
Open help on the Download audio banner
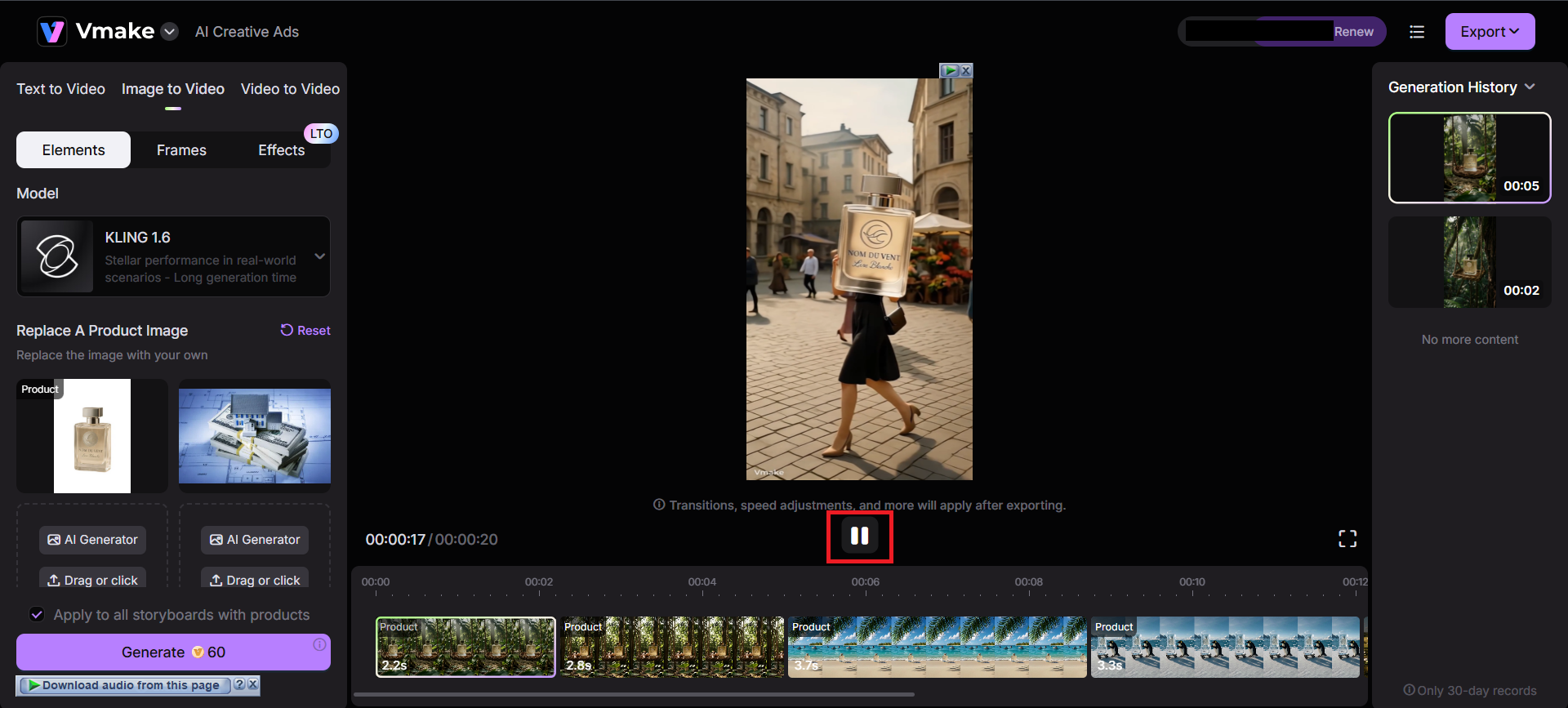click(x=239, y=685)
